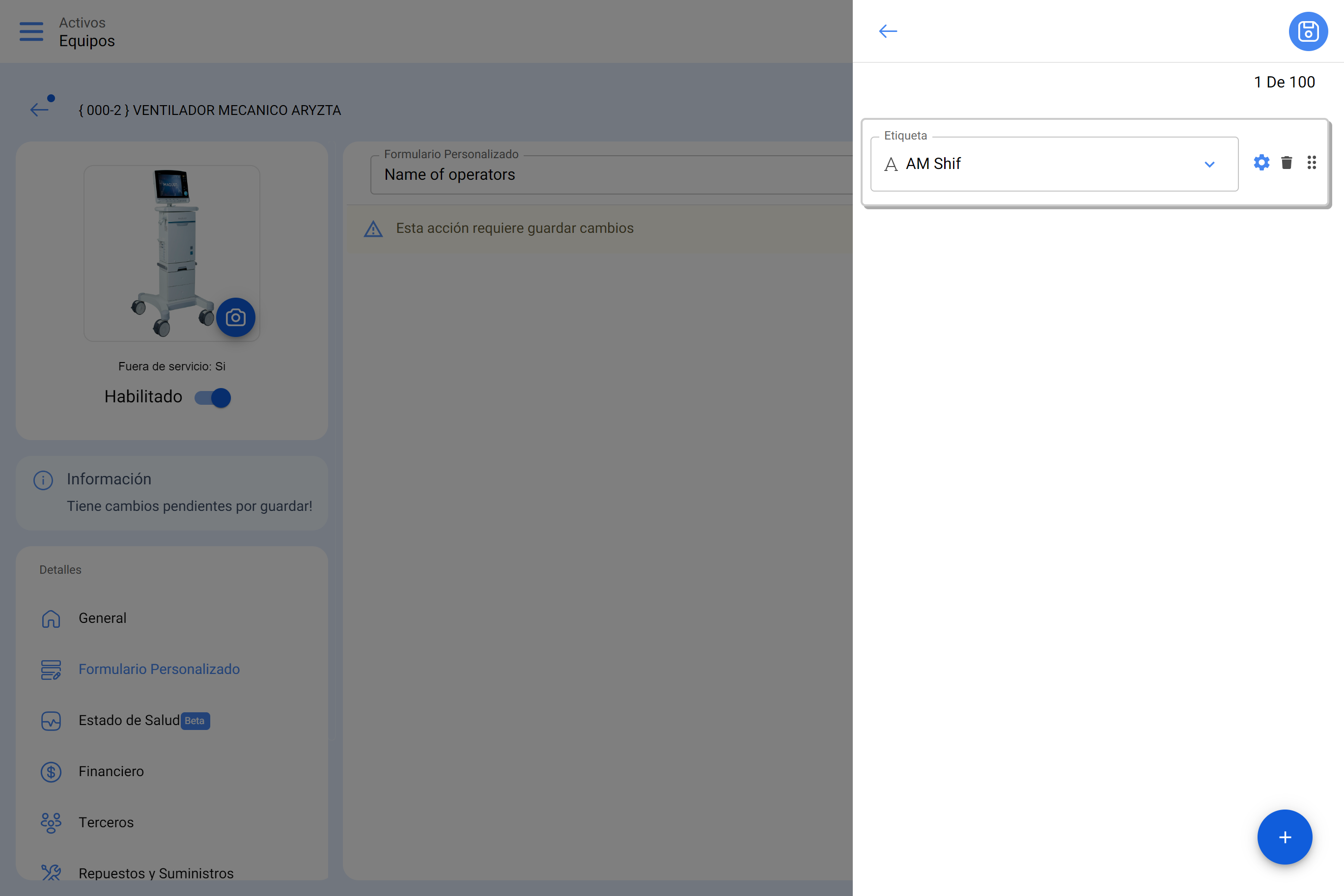Open the General details section
Viewport: 1344px width, 896px height.
point(171,618)
